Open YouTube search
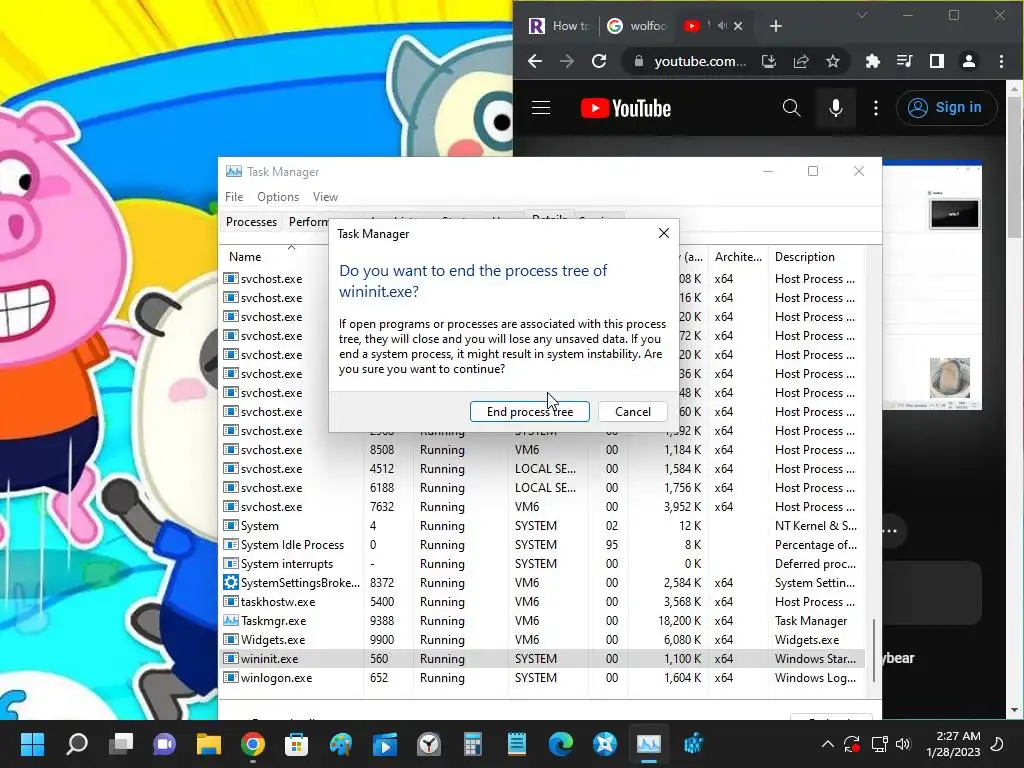The width and height of the screenshot is (1024, 768). tap(792, 108)
